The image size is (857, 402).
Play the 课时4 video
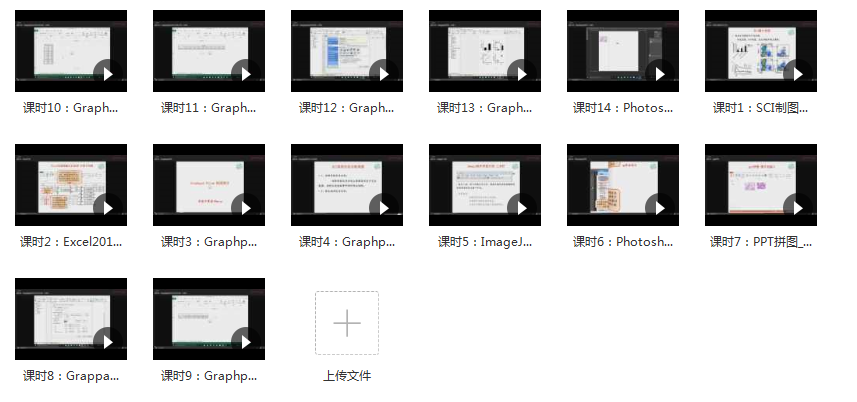[383, 208]
